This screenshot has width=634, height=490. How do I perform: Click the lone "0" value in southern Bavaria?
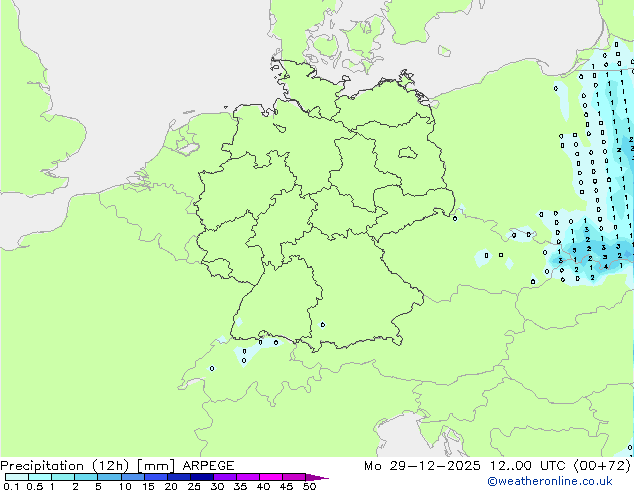(x=323, y=325)
